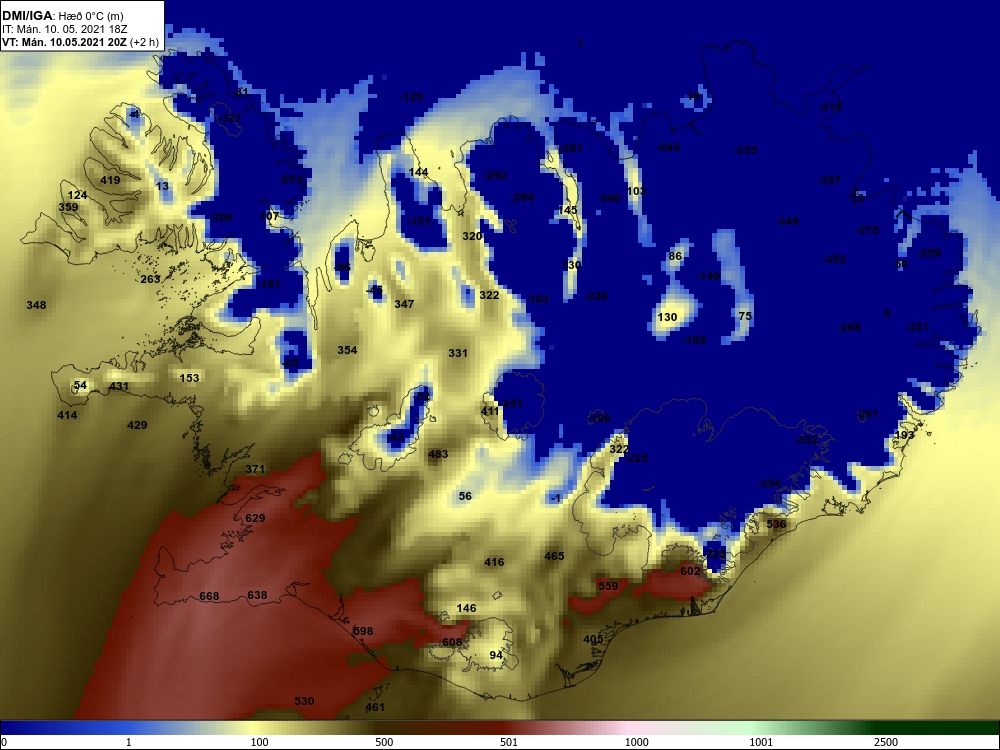This screenshot has height=750, width=1000.
Task: Click the map value '638'
Action: point(257,595)
